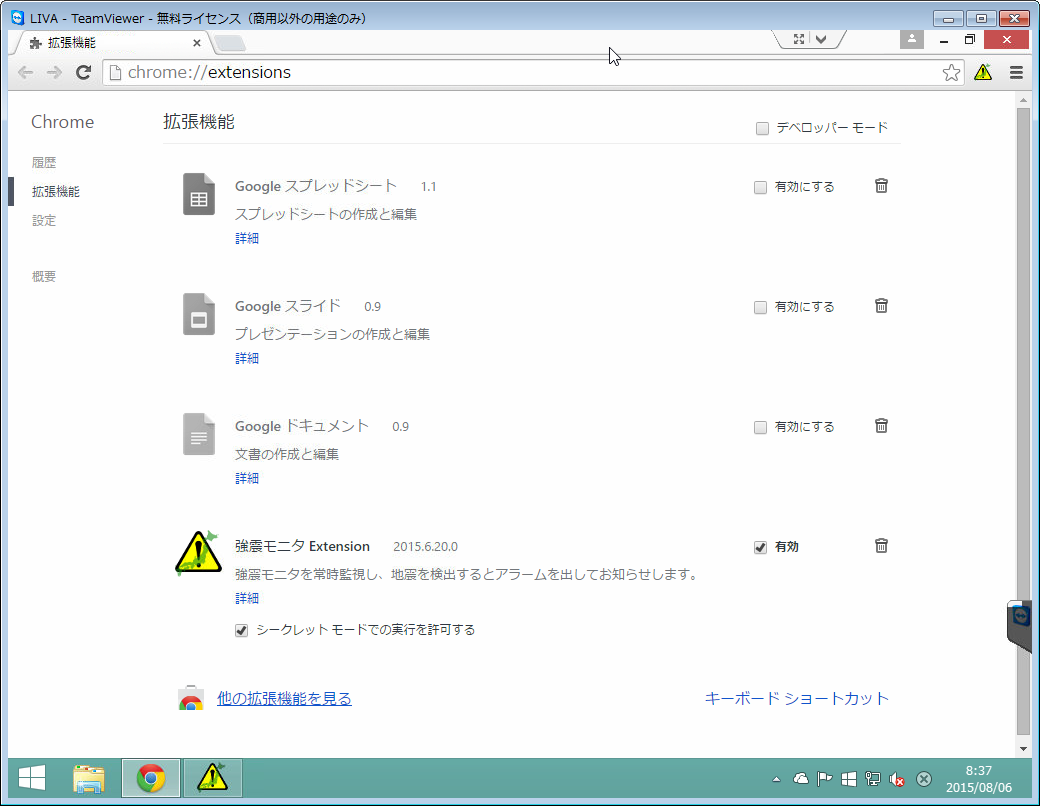This screenshot has width=1040, height=806.
Task: Go forward with the forward arrow
Action: click(x=54, y=72)
